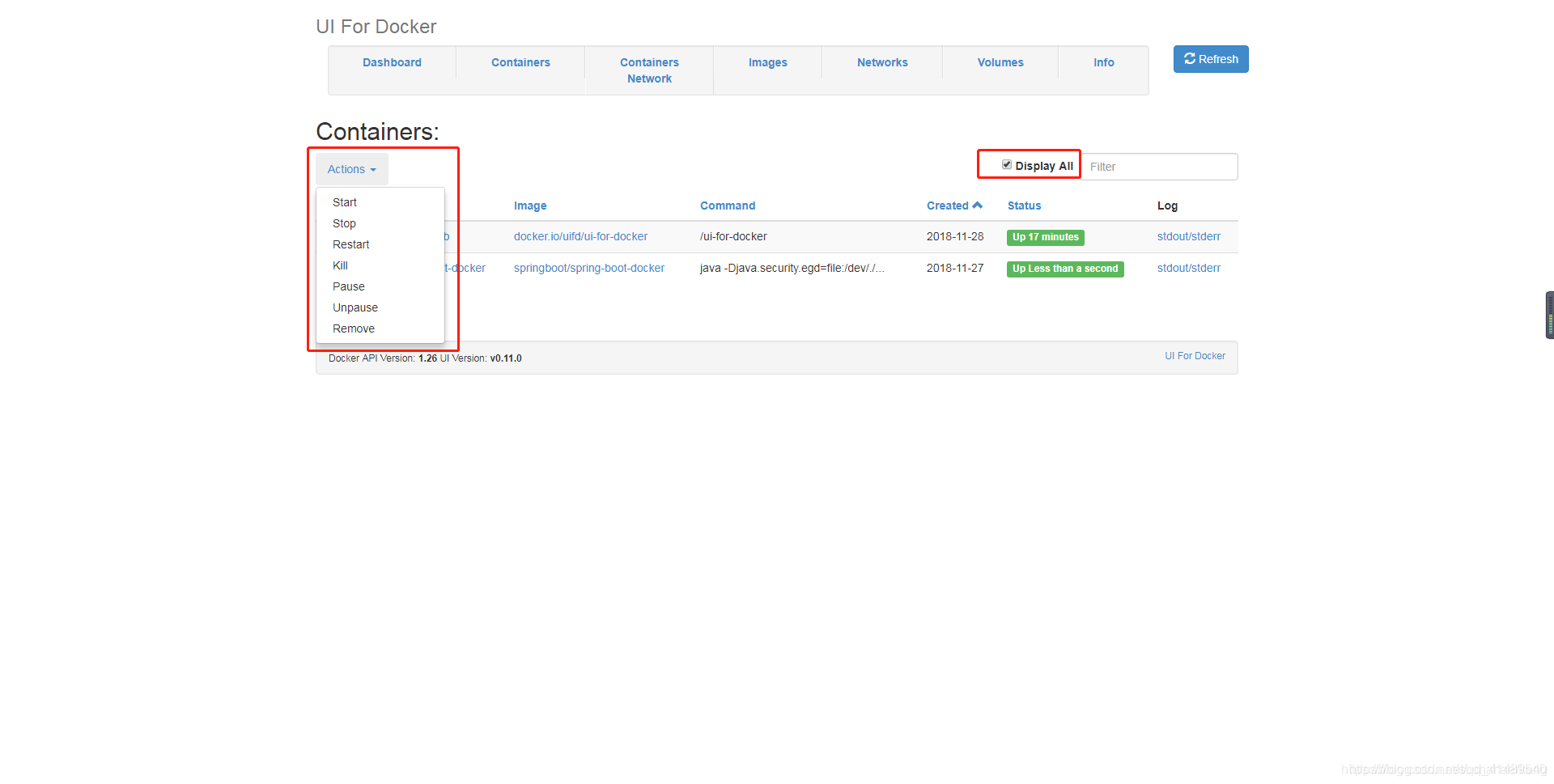
Task: Sort by Command column header
Action: click(728, 206)
